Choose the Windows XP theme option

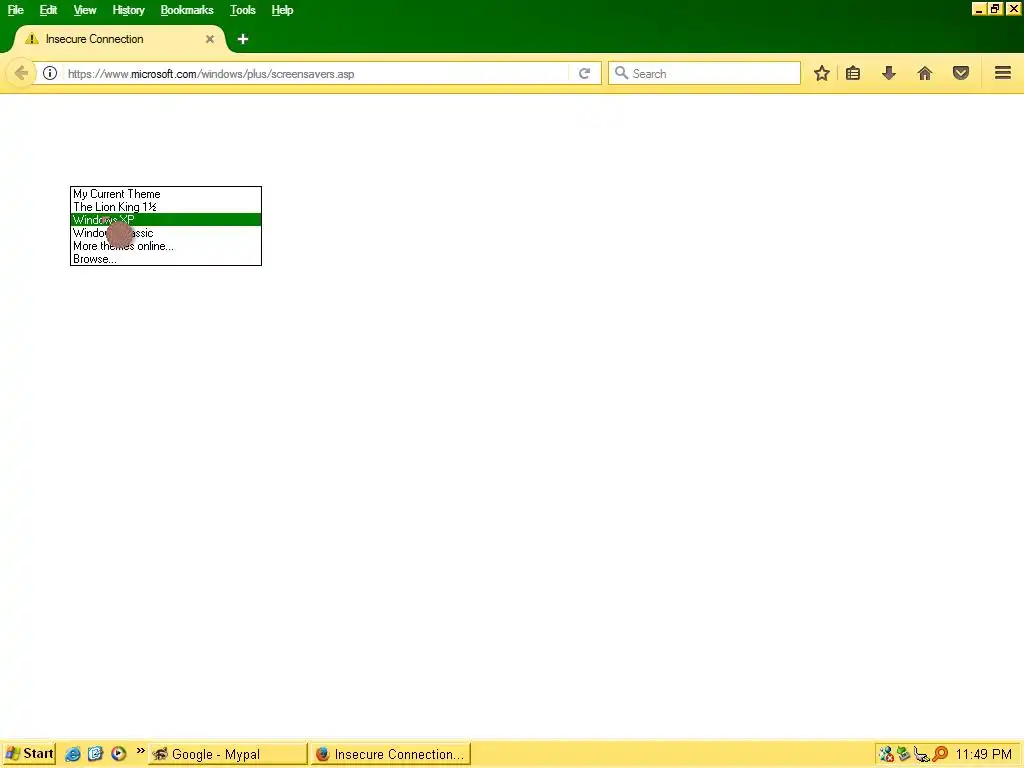point(166,220)
